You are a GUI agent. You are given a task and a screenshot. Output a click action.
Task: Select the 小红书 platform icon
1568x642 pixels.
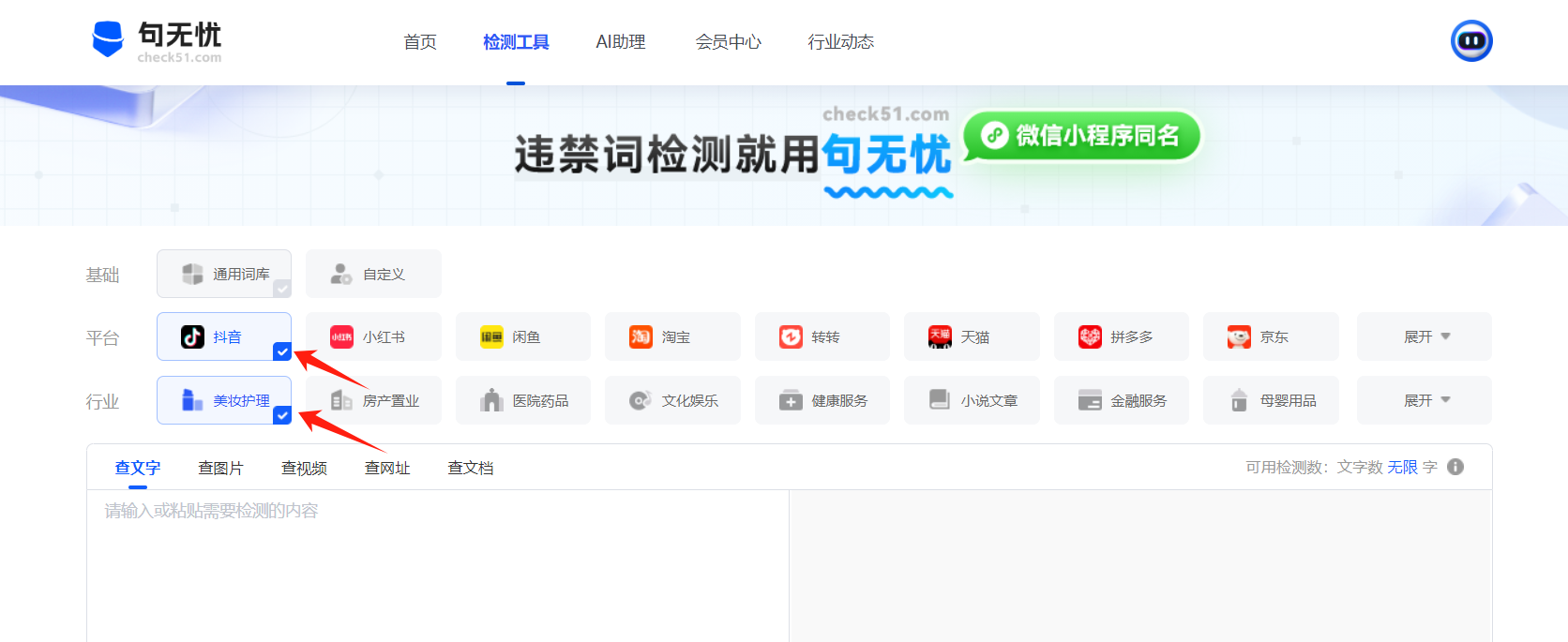click(341, 336)
